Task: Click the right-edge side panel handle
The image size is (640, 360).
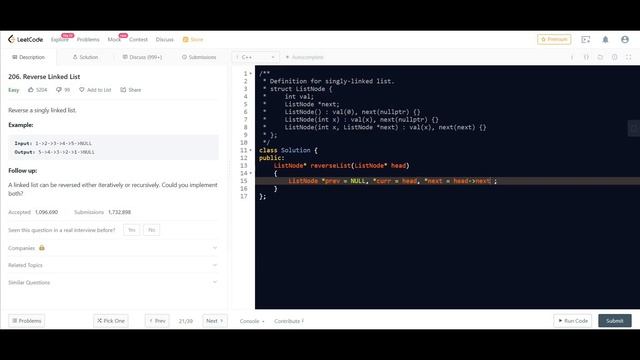Action: coord(633,128)
